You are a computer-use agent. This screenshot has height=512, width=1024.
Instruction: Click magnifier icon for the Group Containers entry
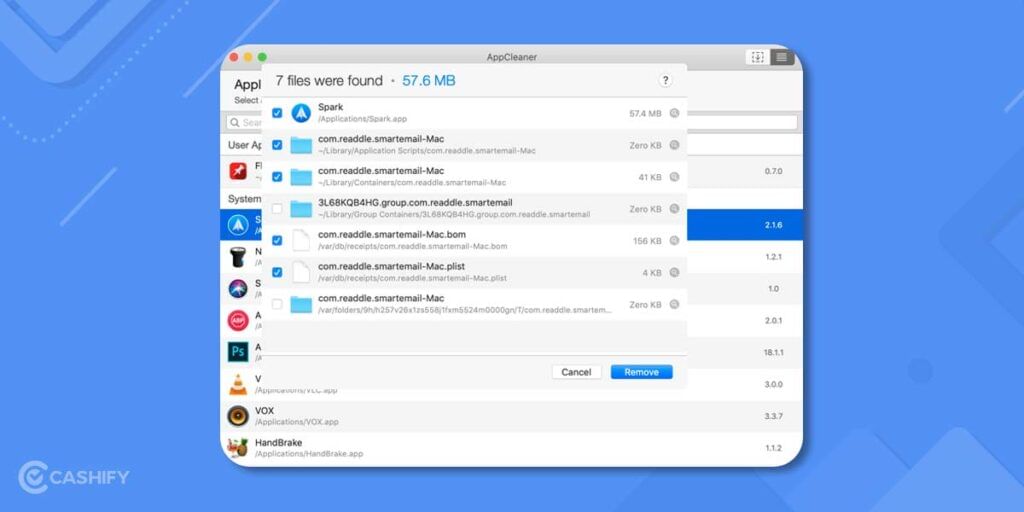(674, 209)
